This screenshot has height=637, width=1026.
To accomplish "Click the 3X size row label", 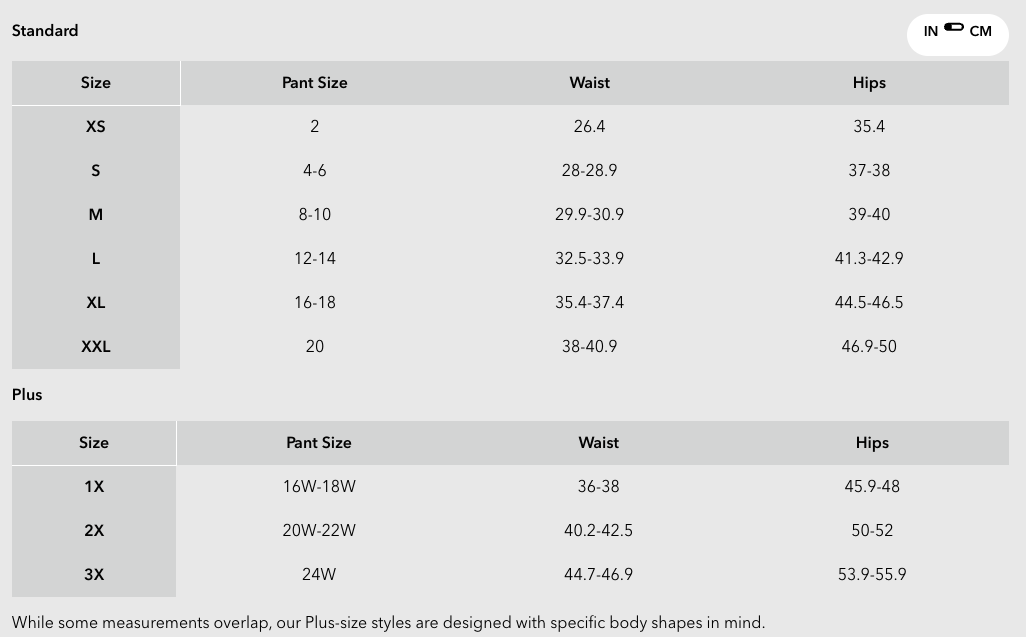I will [x=94, y=575].
